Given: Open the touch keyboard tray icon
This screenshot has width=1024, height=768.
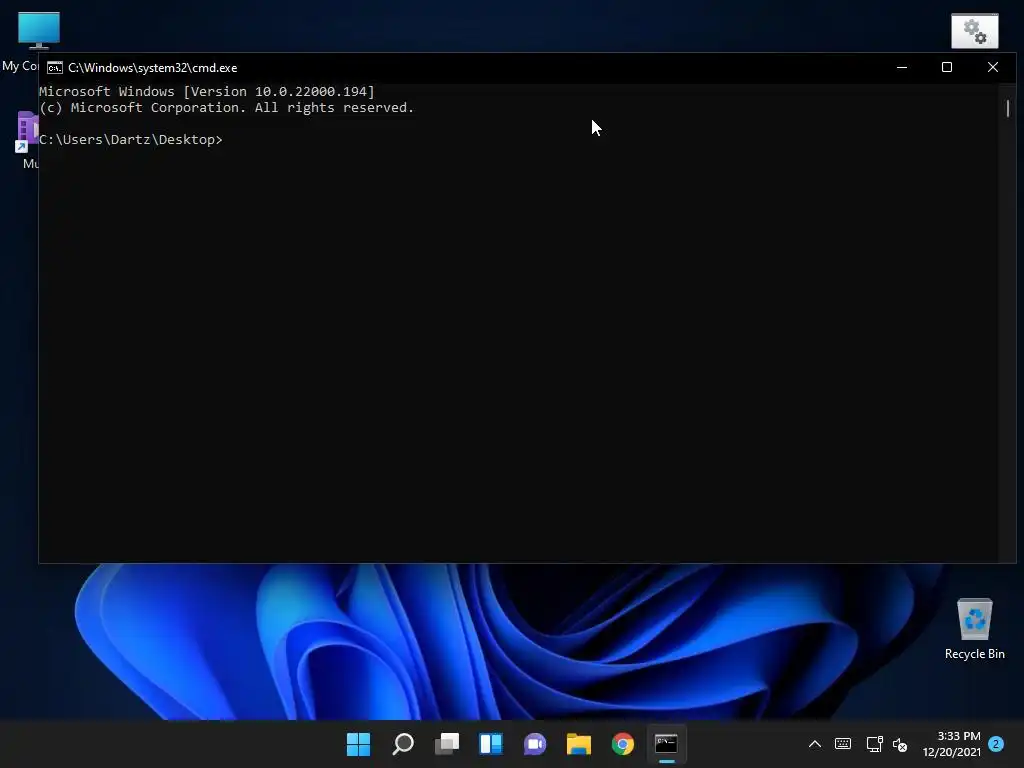Looking at the screenshot, I should point(842,744).
